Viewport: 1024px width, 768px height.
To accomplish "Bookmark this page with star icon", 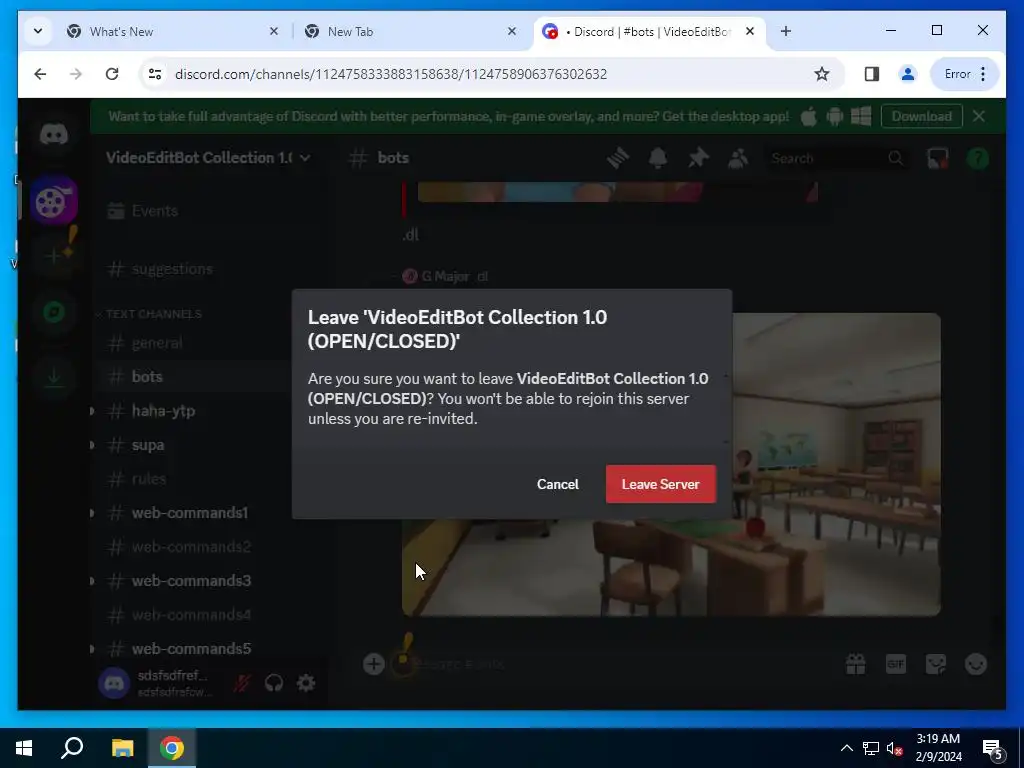I will tap(822, 74).
